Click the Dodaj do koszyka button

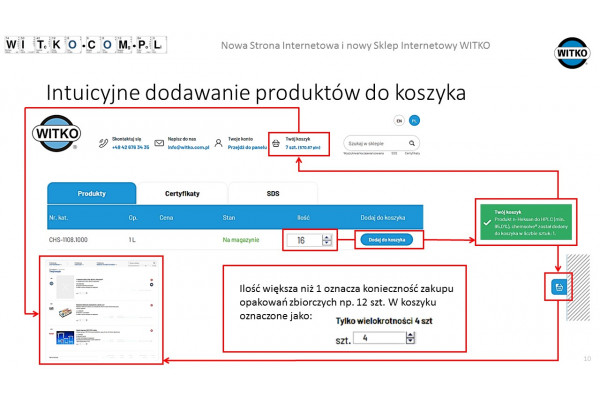click(x=386, y=240)
